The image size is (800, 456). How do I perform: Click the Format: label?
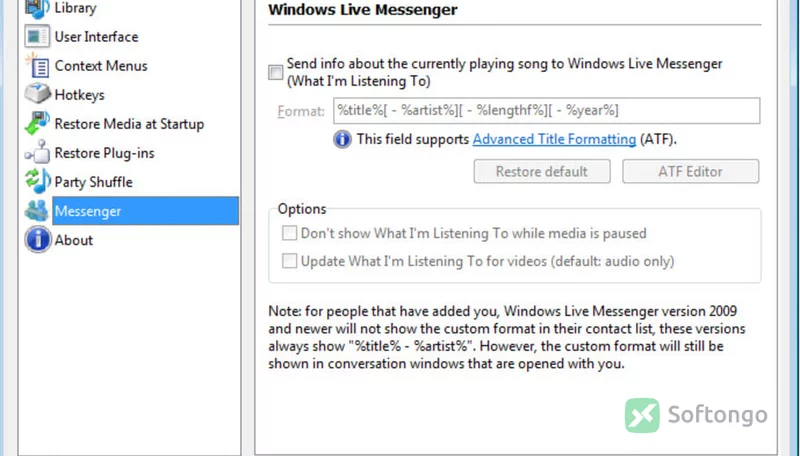click(x=301, y=111)
